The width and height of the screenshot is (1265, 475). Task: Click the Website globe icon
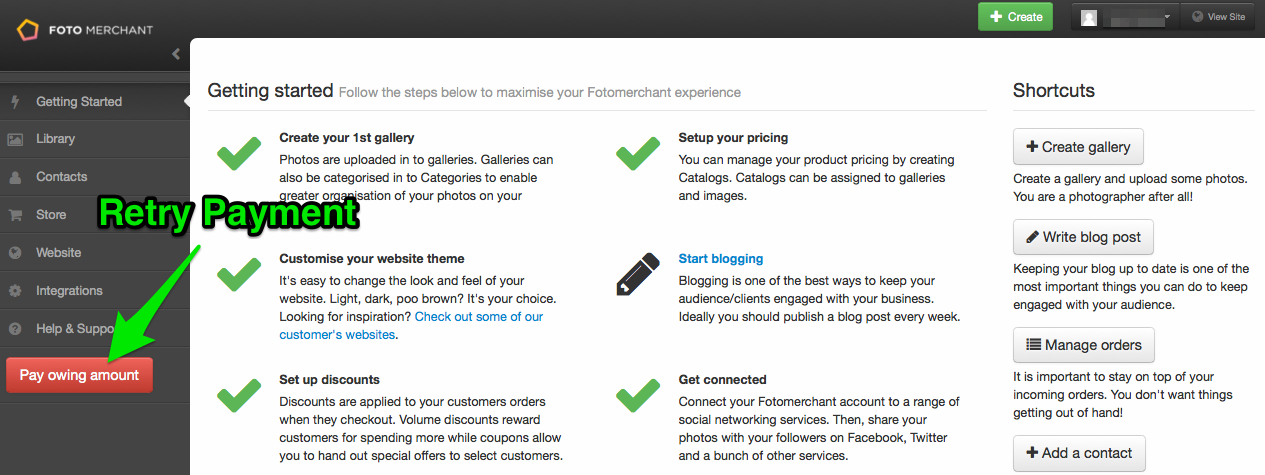tap(15, 253)
